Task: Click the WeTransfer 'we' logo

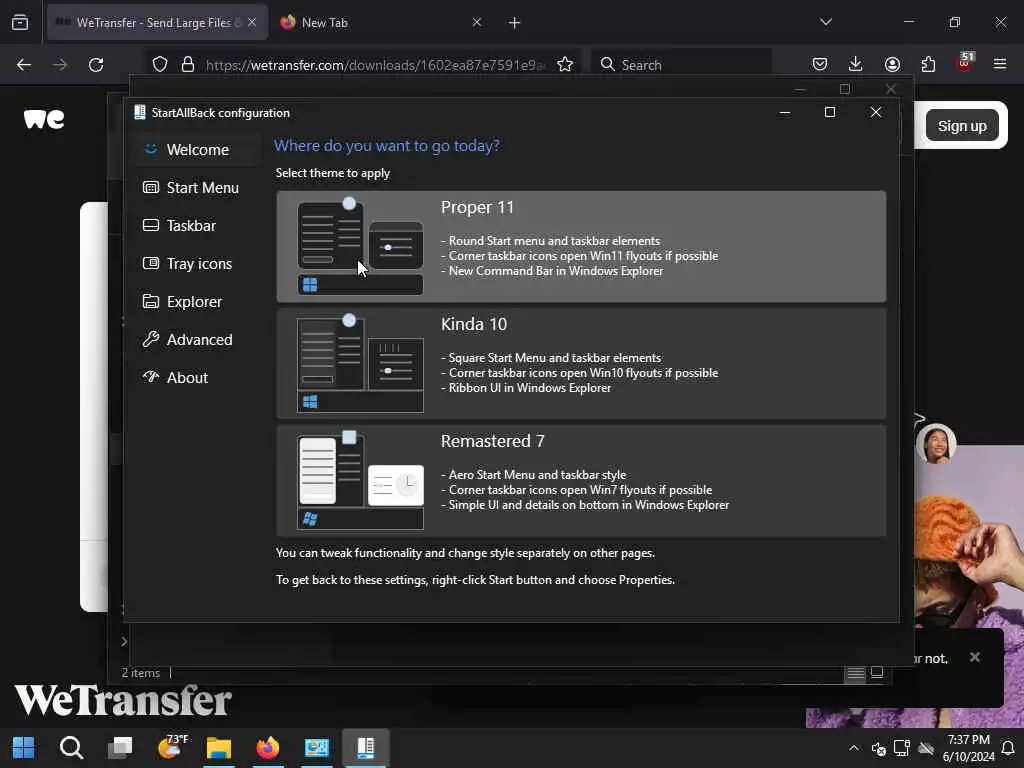Action: tap(44, 119)
